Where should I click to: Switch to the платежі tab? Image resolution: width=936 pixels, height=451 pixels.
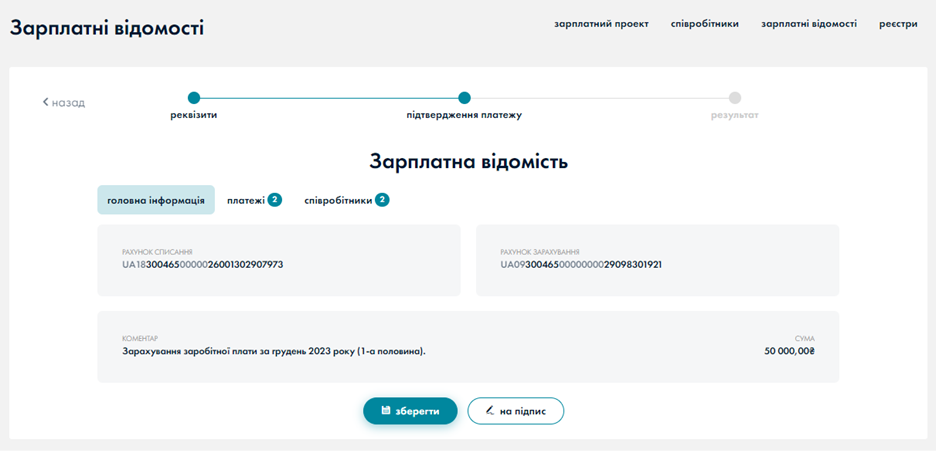245,200
